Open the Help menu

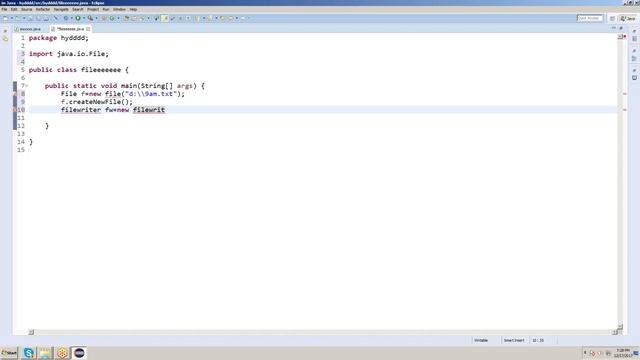(133, 9)
